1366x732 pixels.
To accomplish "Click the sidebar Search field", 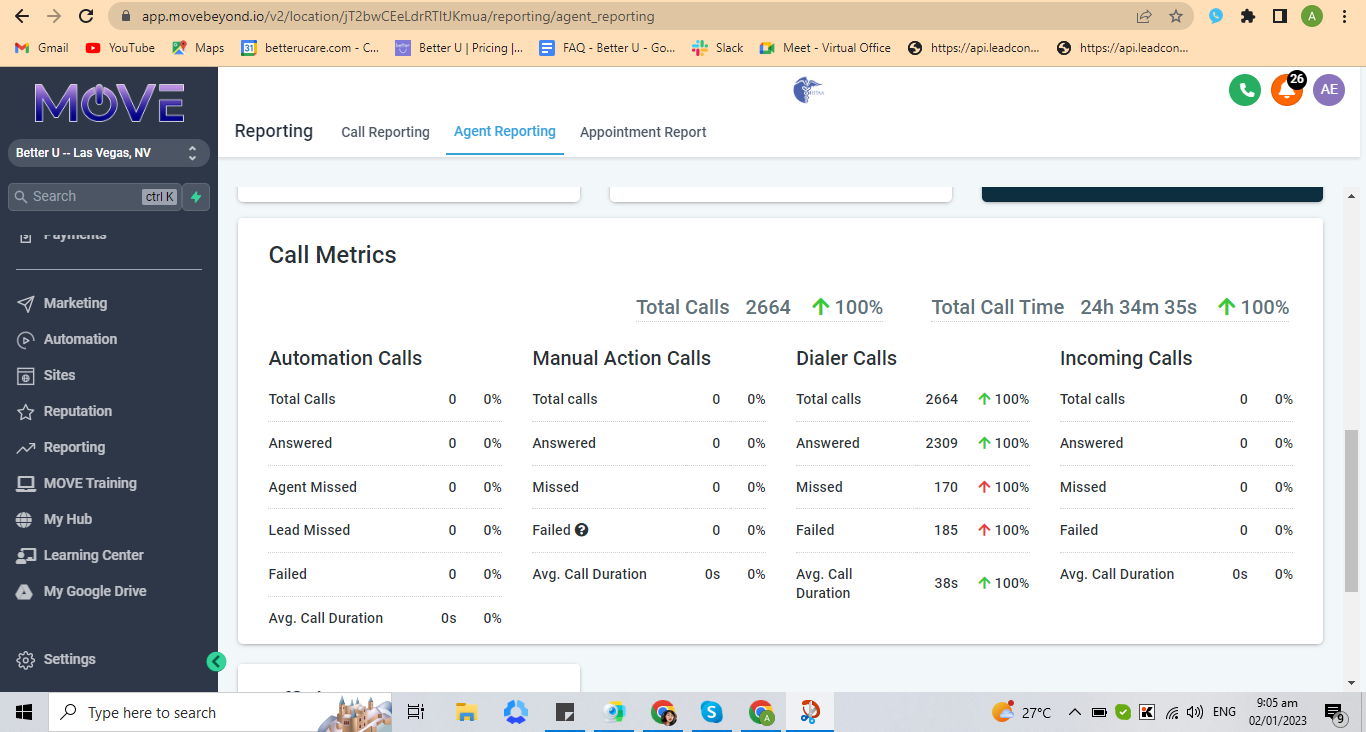I will point(95,197).
